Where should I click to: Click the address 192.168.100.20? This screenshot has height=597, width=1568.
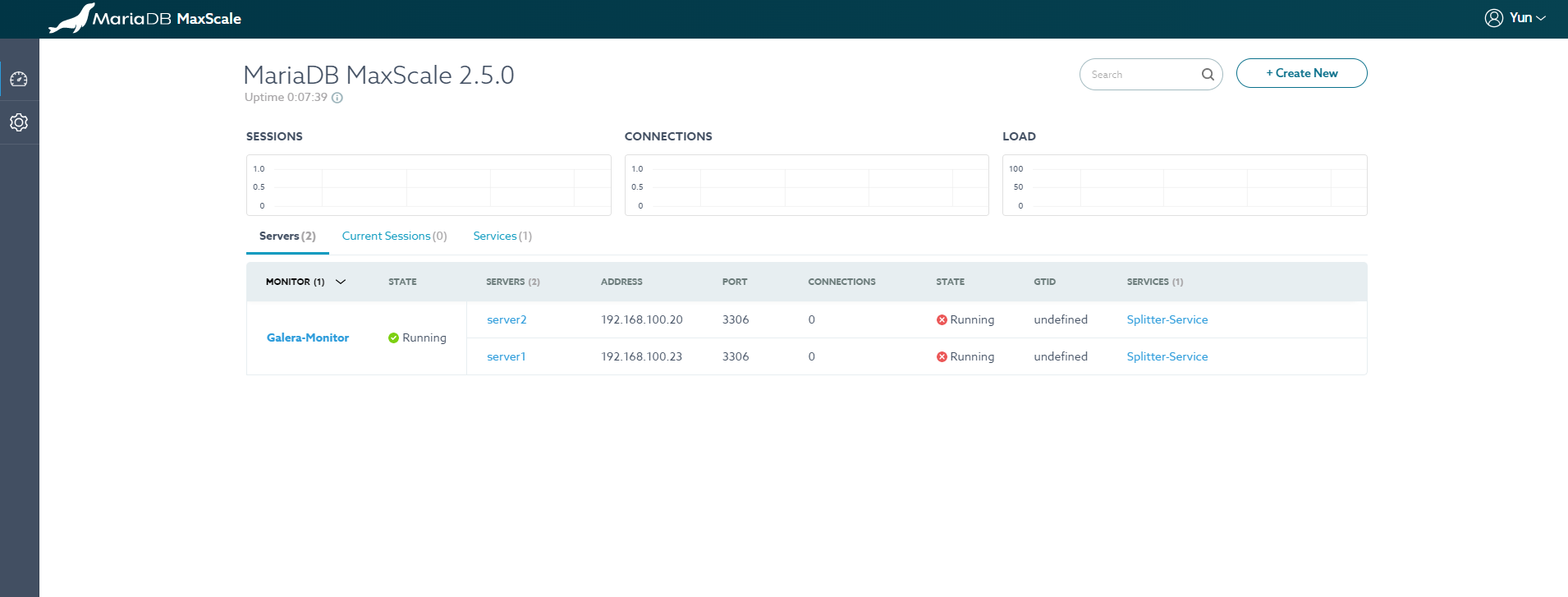[x=642, y=319]
